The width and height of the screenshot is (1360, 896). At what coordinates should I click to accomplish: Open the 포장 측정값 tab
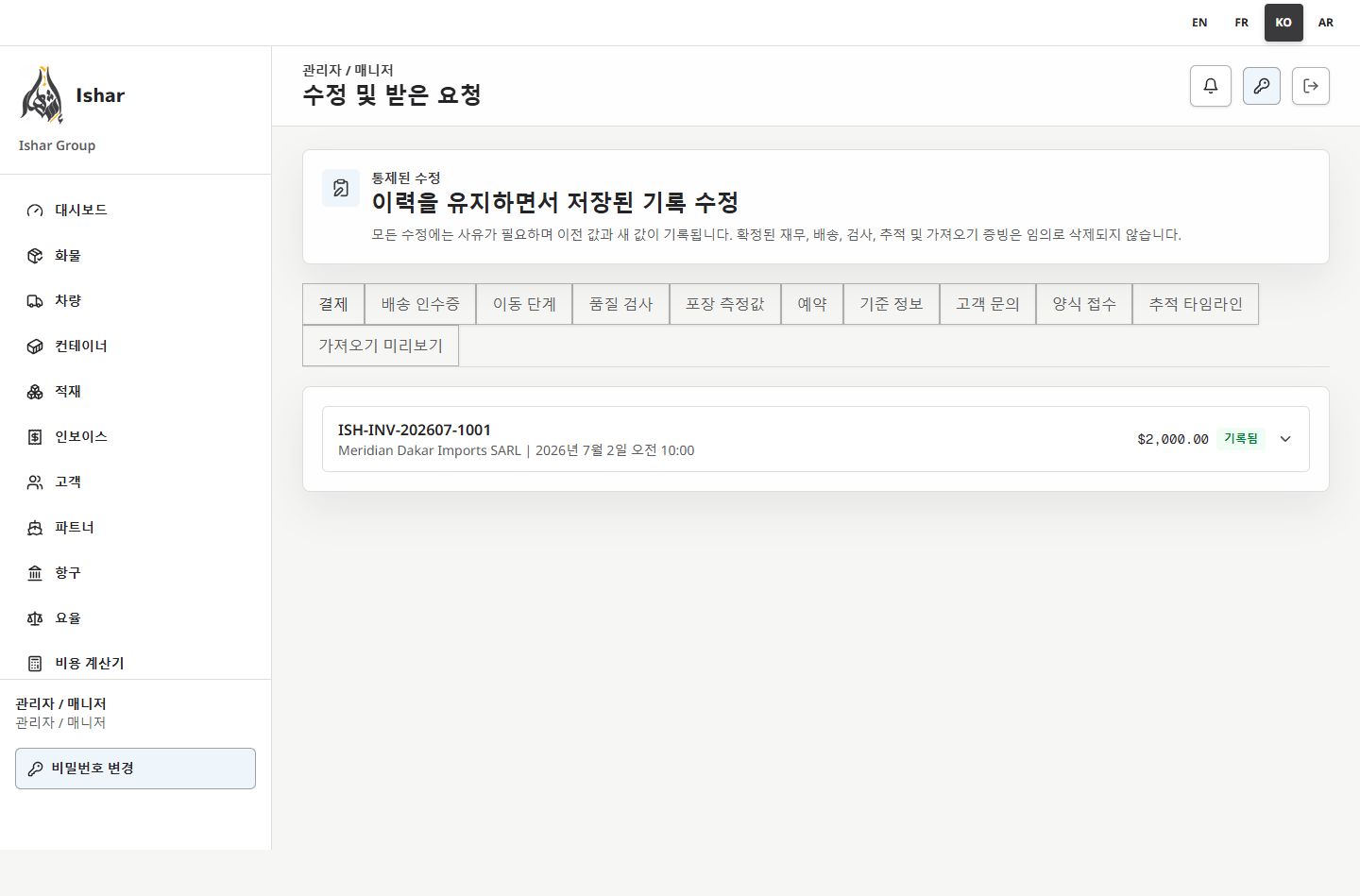(x=724, y=304)
